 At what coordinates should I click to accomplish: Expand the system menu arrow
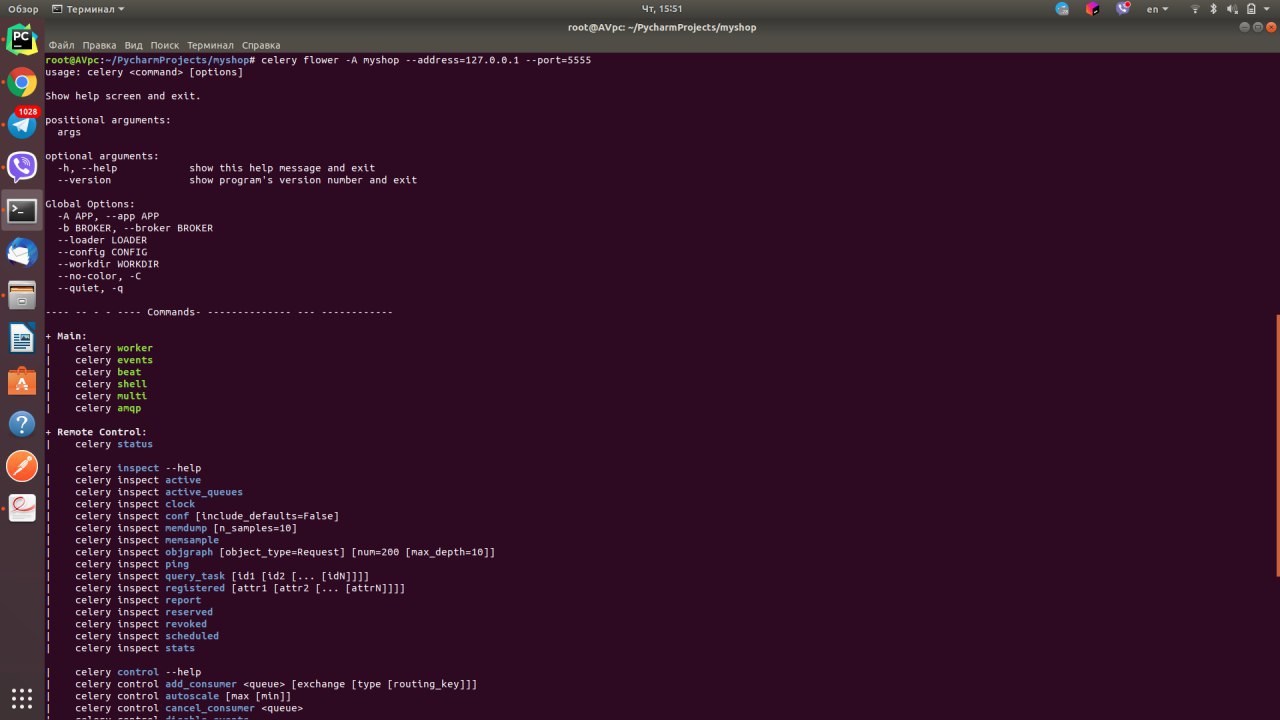(x=1267, y=8)
